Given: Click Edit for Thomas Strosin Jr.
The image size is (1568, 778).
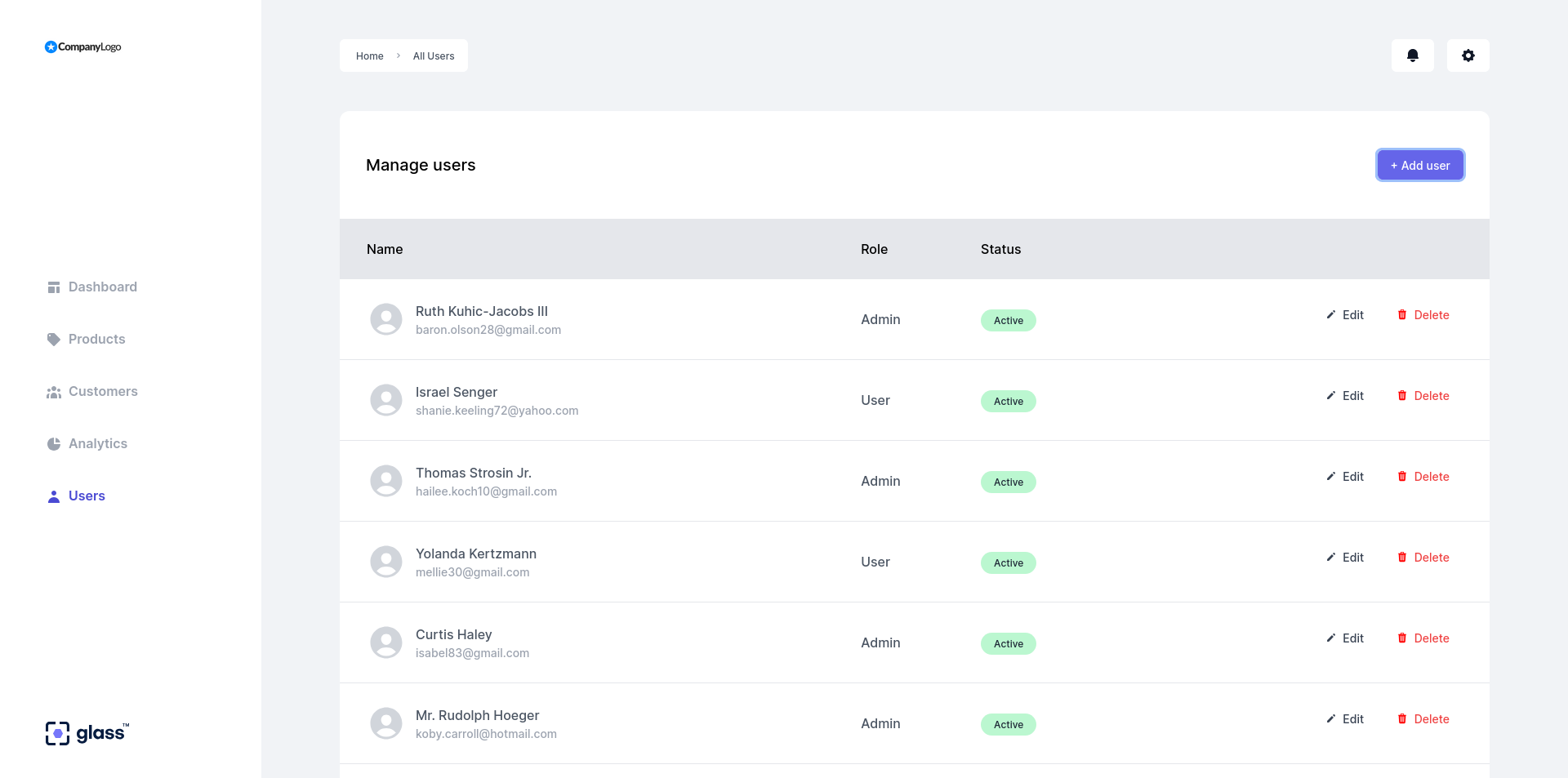Looking at the screenshot, I should [x=1344, y=476].
